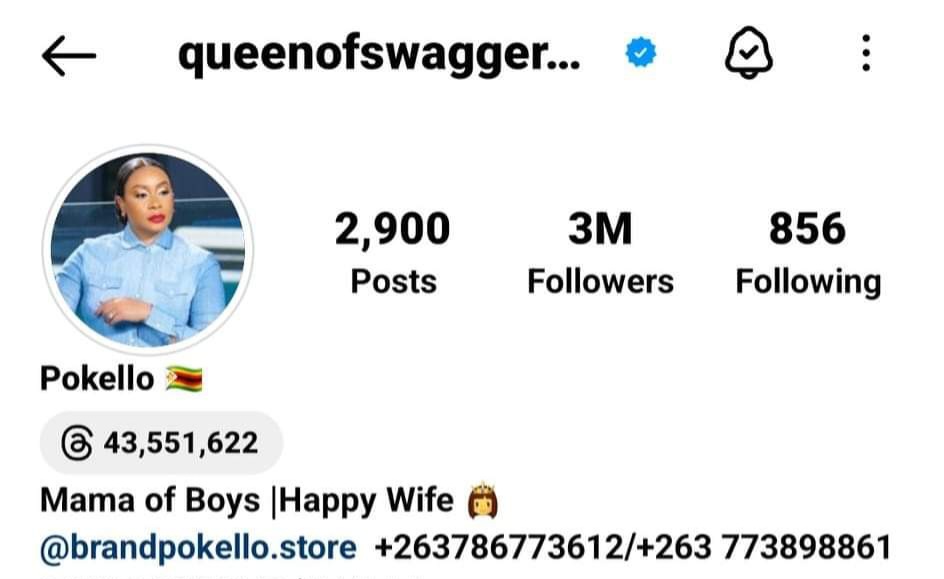Open the profile picture
The image size is (944, 579).
click(x=148, y=249)
